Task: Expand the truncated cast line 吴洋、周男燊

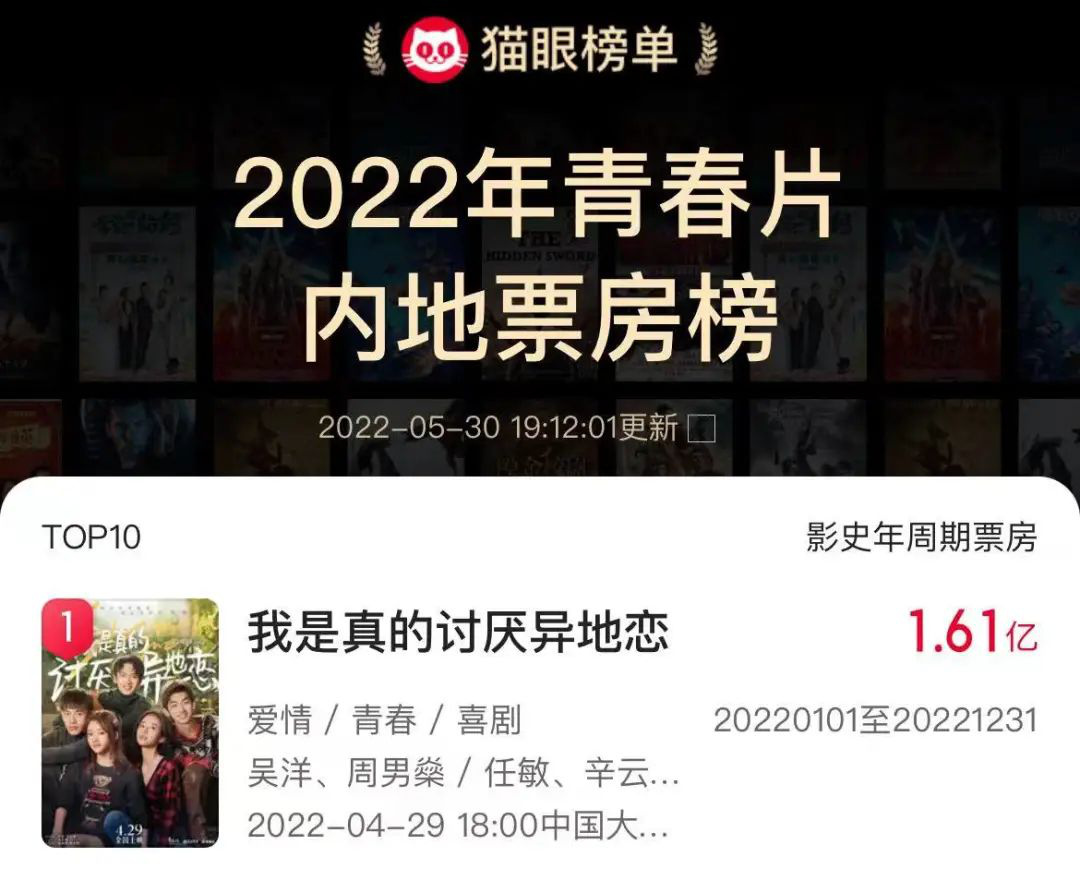Action: [464, 773]
